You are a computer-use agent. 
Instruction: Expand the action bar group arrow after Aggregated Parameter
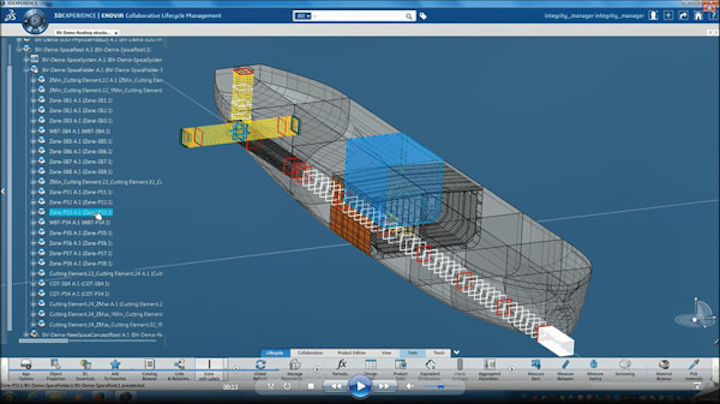[512, 369]
